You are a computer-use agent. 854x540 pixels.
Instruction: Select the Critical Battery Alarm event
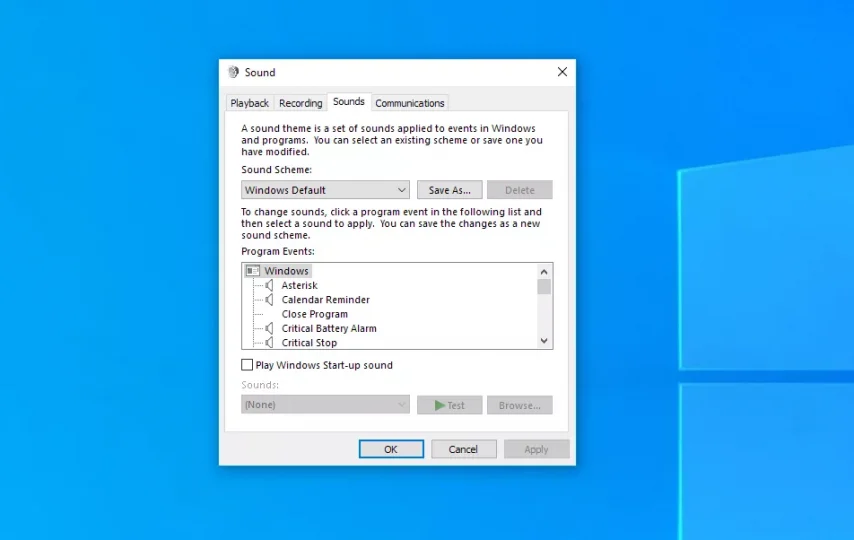click(328, 328)
